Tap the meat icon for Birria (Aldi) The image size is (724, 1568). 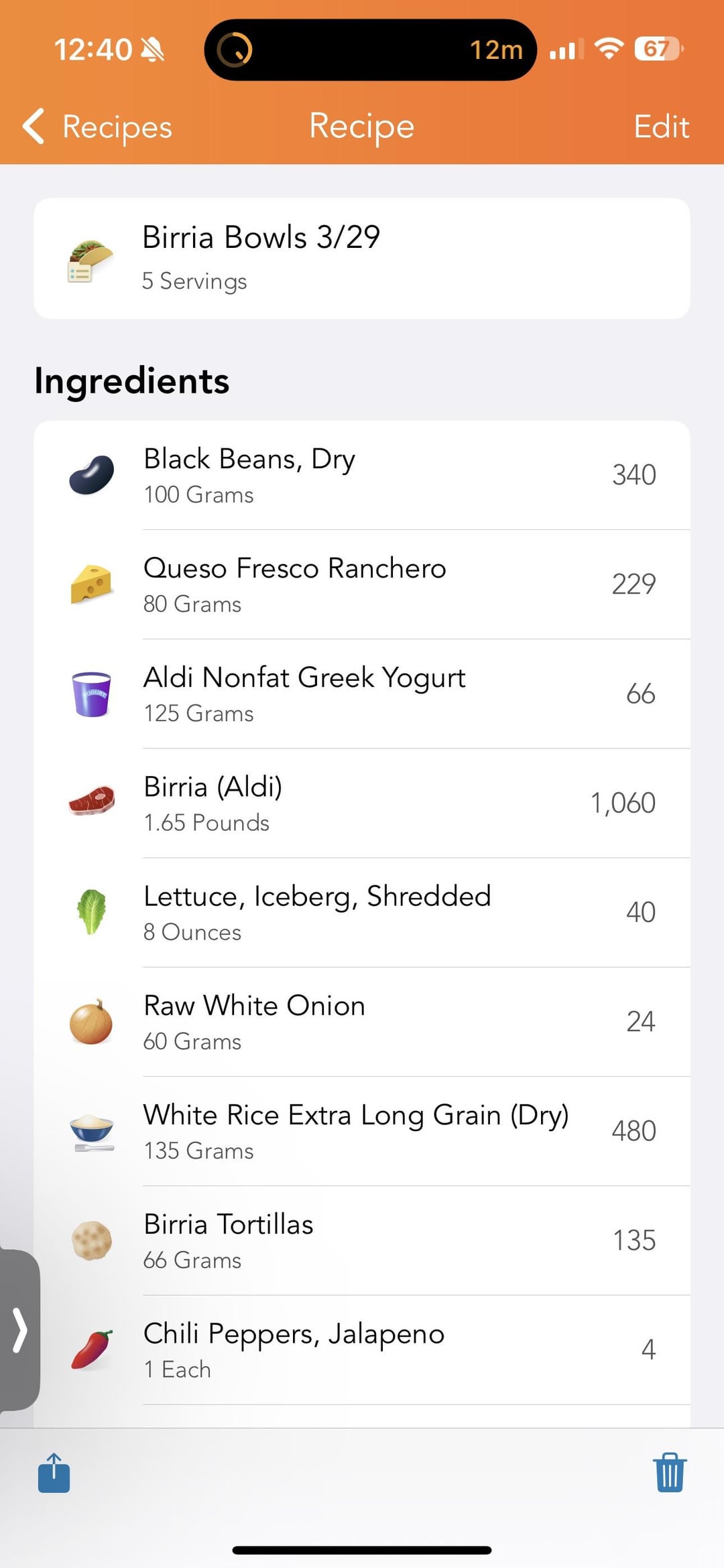pos(92,802)
